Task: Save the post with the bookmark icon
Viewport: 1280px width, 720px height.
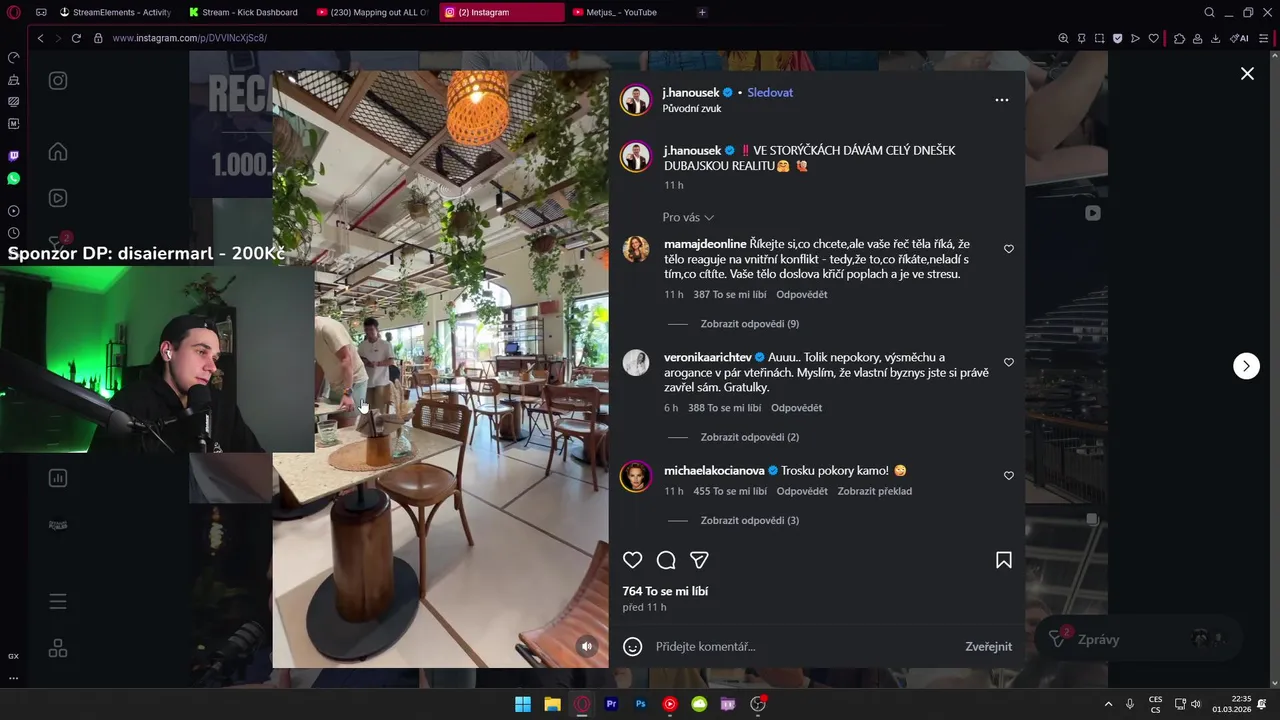Action: 1004,560
